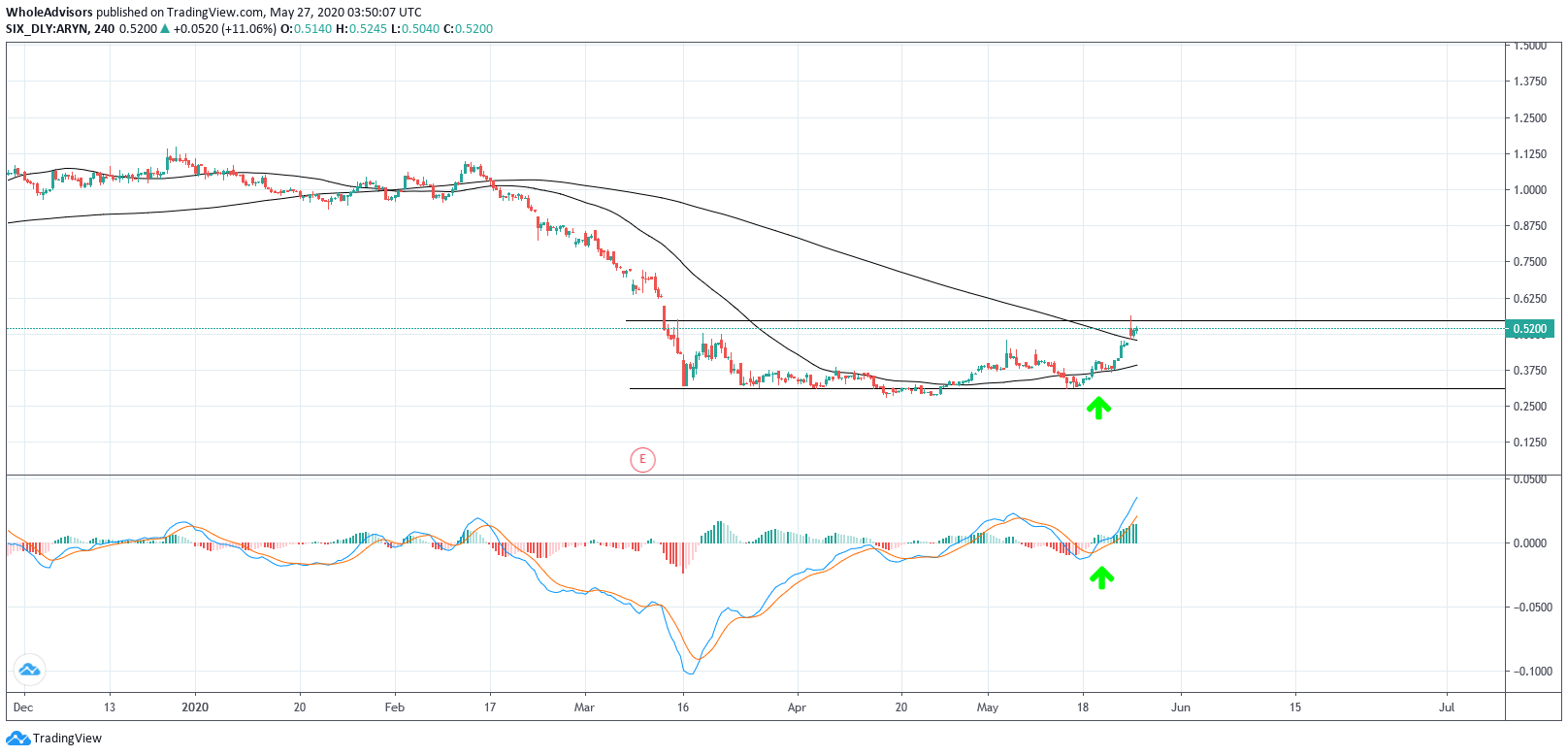The width and height of the screenshot is (1568, 756).
Task: Click the open value O:0.5140
Action: click(x=307, y=29)
